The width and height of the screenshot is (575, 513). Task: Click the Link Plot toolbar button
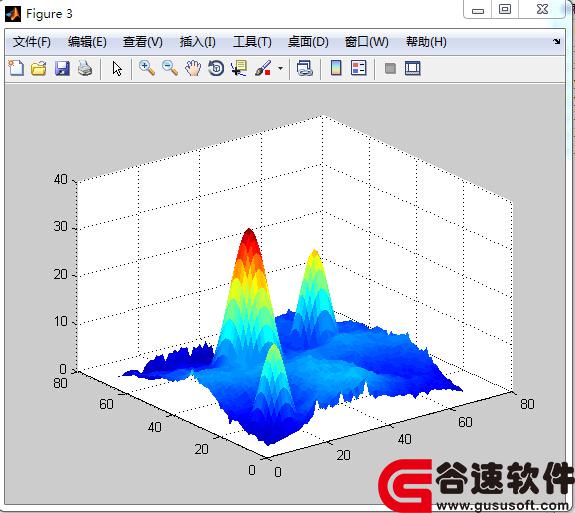[x=304, y=68]
